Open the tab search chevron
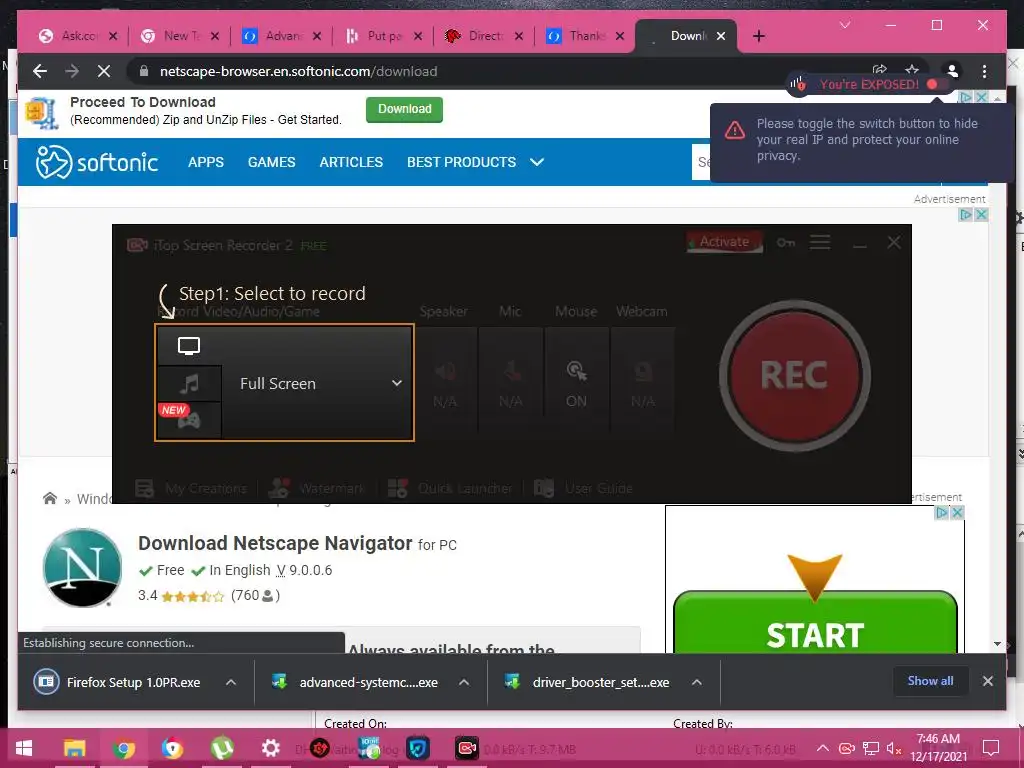 coord(845,25)
